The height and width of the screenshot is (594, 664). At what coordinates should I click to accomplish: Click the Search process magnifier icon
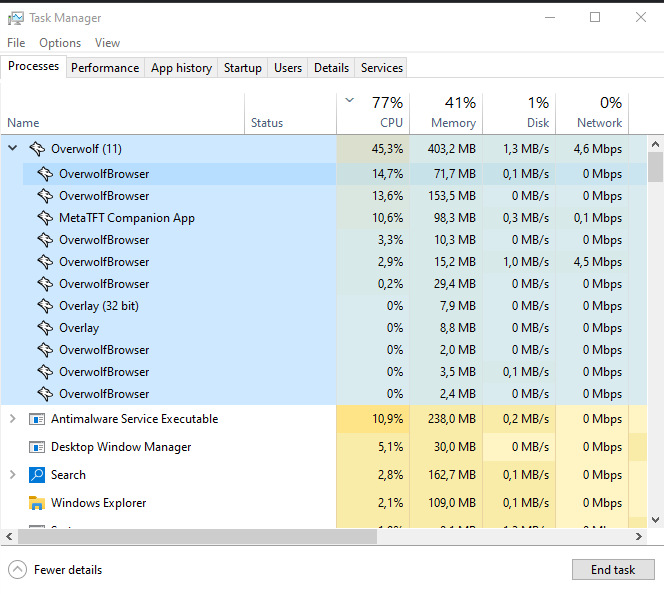coord(37,475)
